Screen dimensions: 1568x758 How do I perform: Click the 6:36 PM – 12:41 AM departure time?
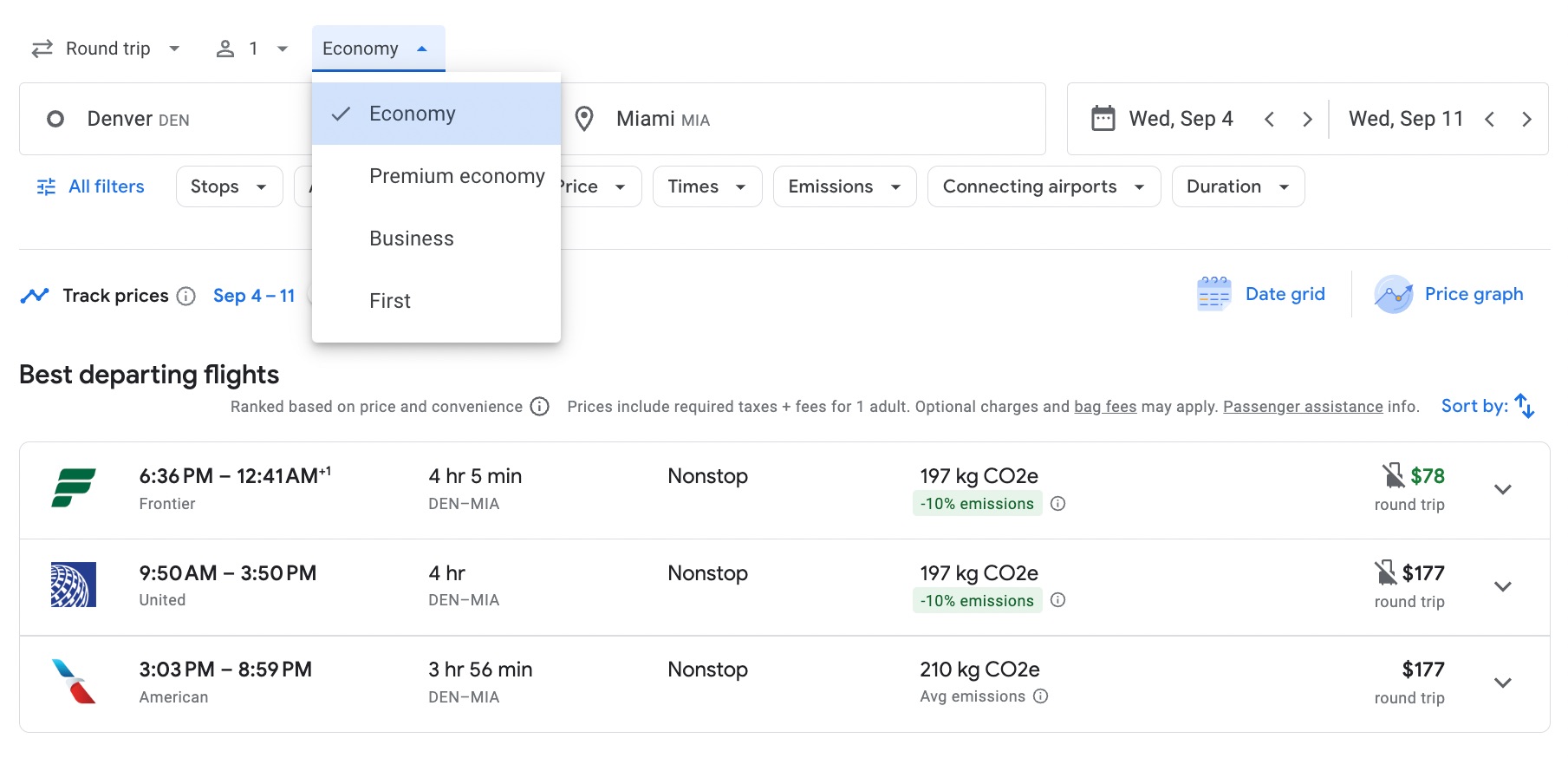pyautogui.click(x=234, y=475)
